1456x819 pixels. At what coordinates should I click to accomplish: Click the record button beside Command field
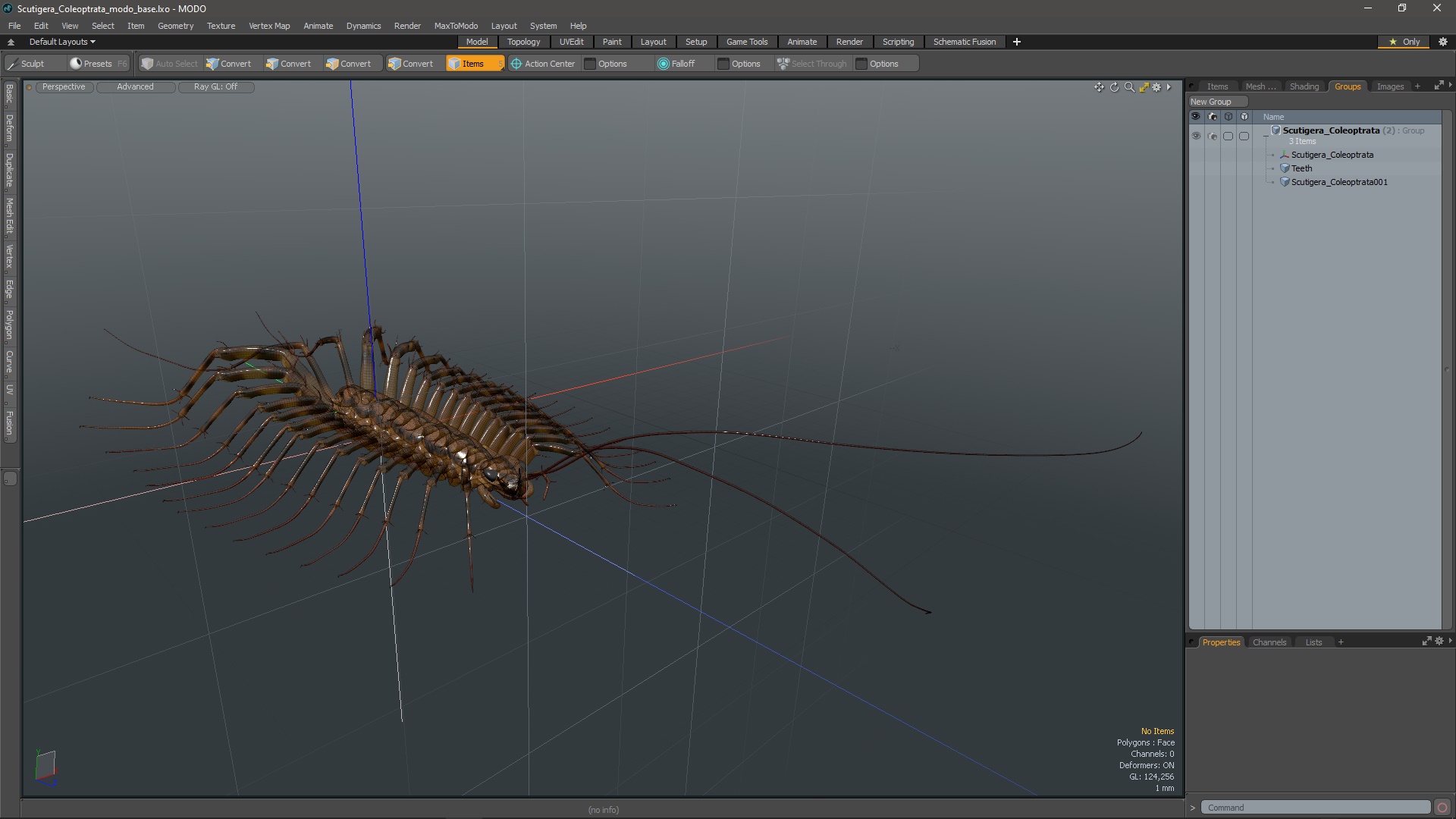(1442, 808)
